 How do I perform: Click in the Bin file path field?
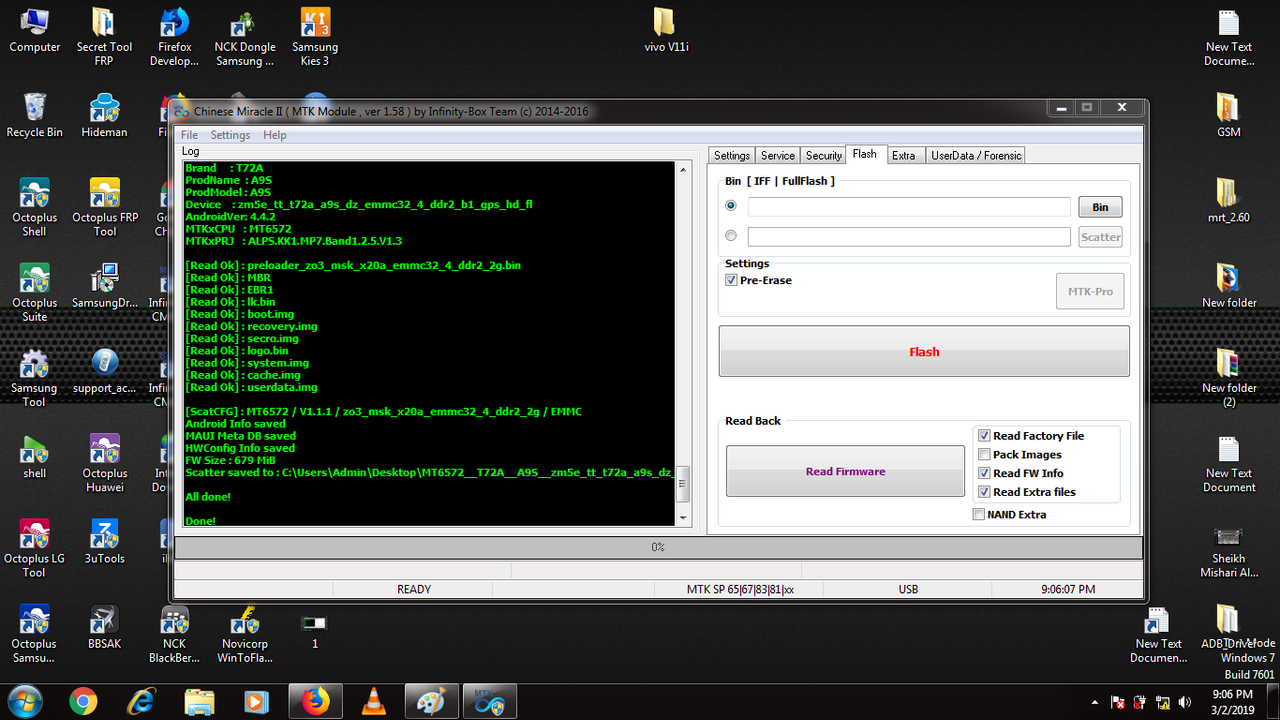click(x=909, y=207)
